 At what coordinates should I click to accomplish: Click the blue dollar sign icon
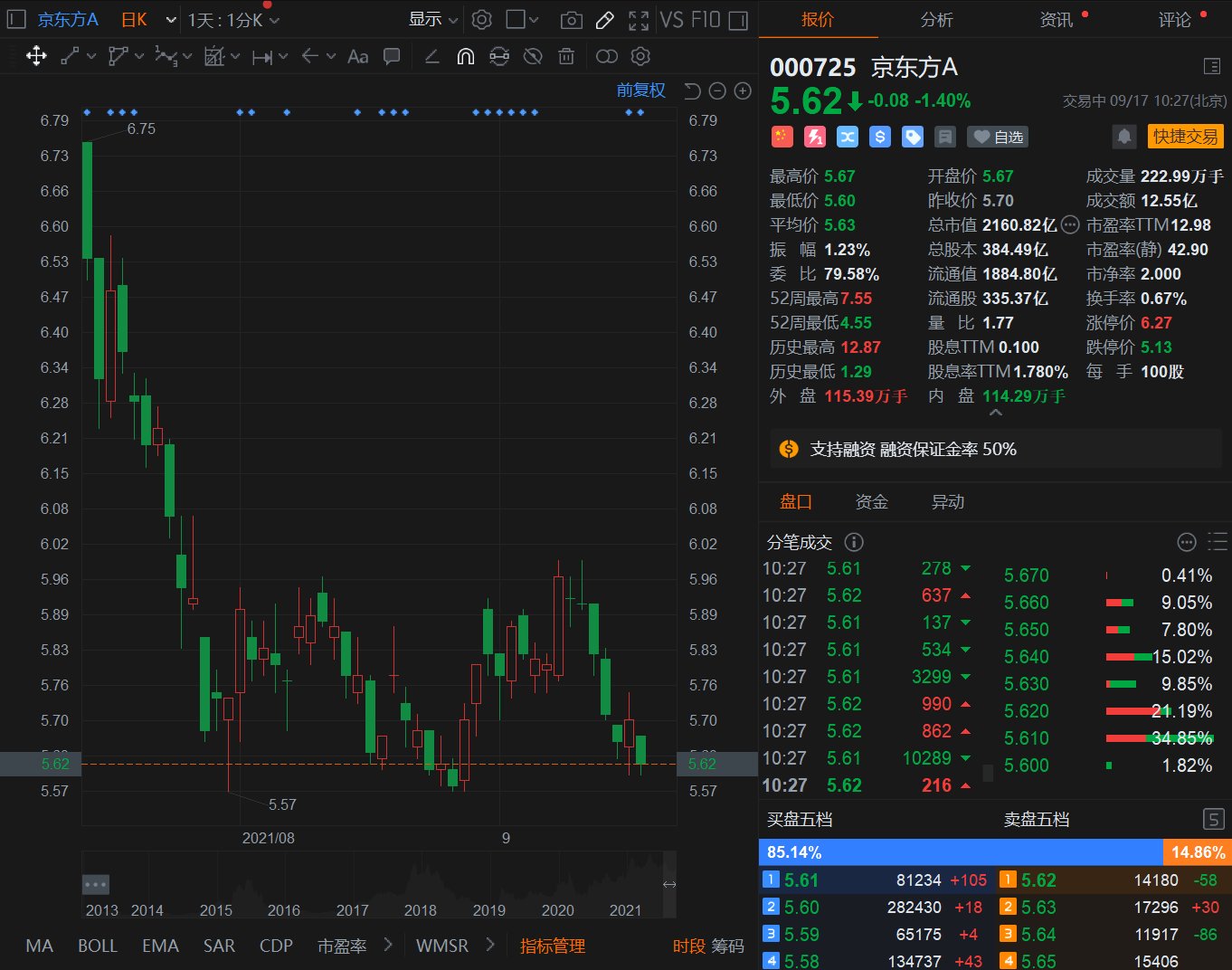coord(880,137)
